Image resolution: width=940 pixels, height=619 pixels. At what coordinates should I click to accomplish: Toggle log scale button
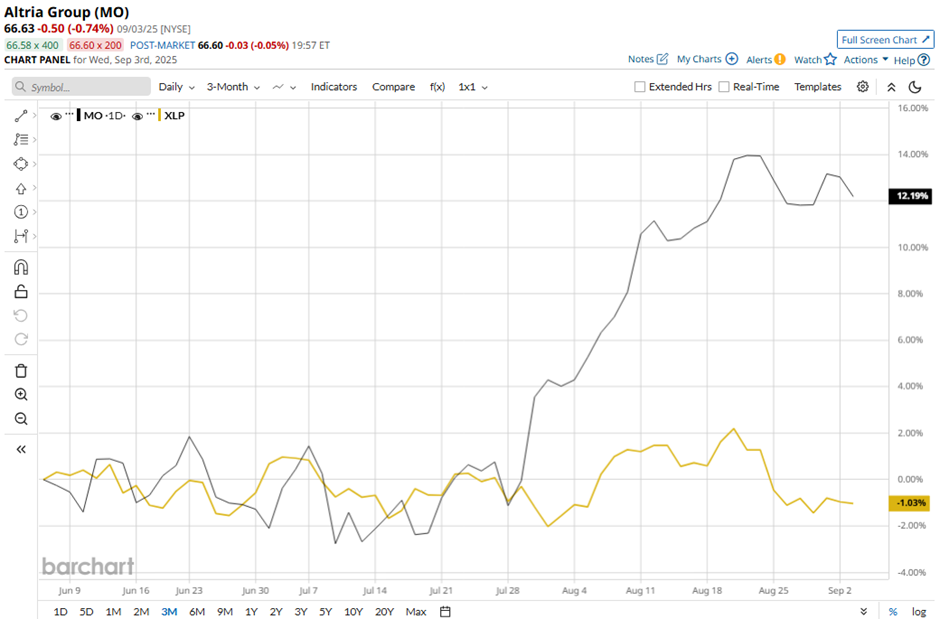(x=918, y=611)
